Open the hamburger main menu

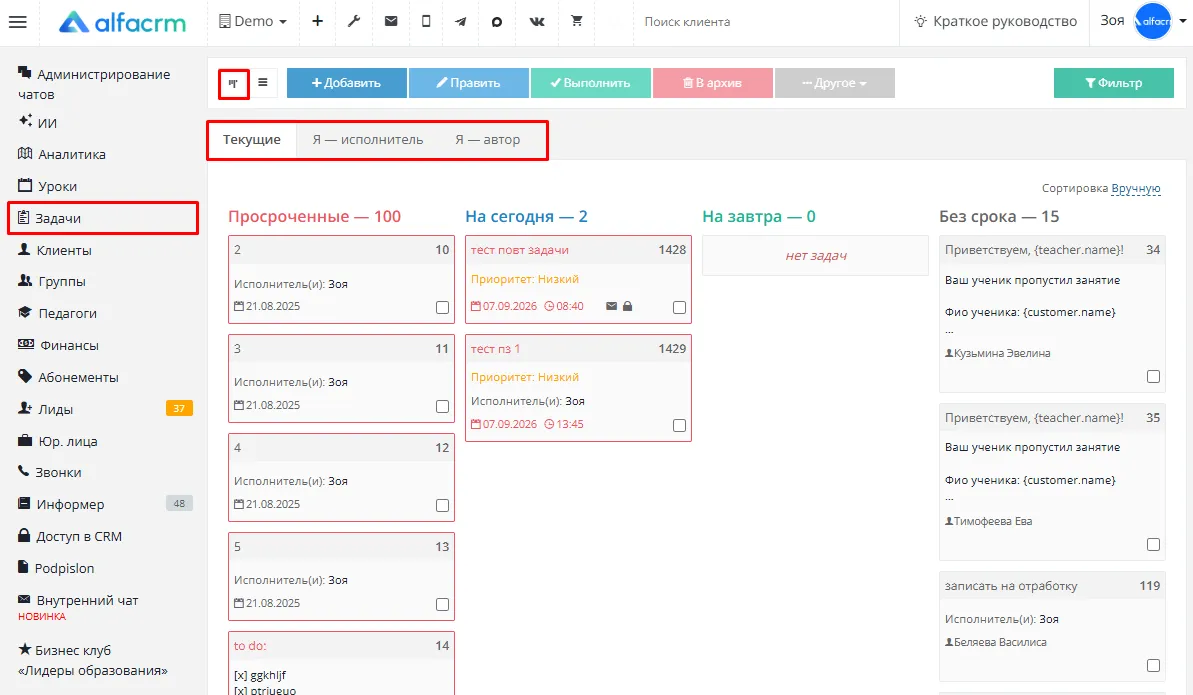(17, 22)
